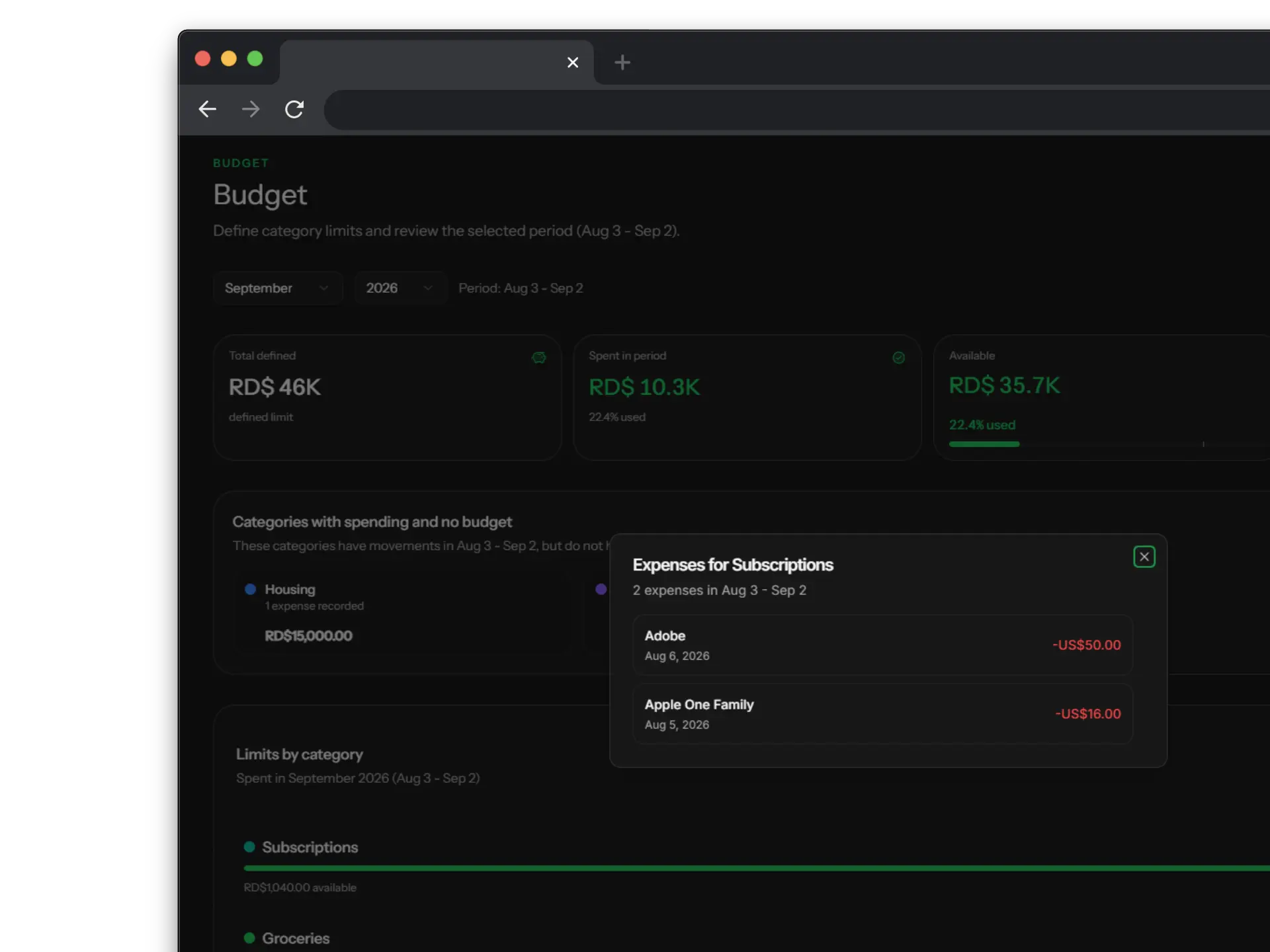
Task: Click the green Subscriptions color dot
Action: pos(249,847)
